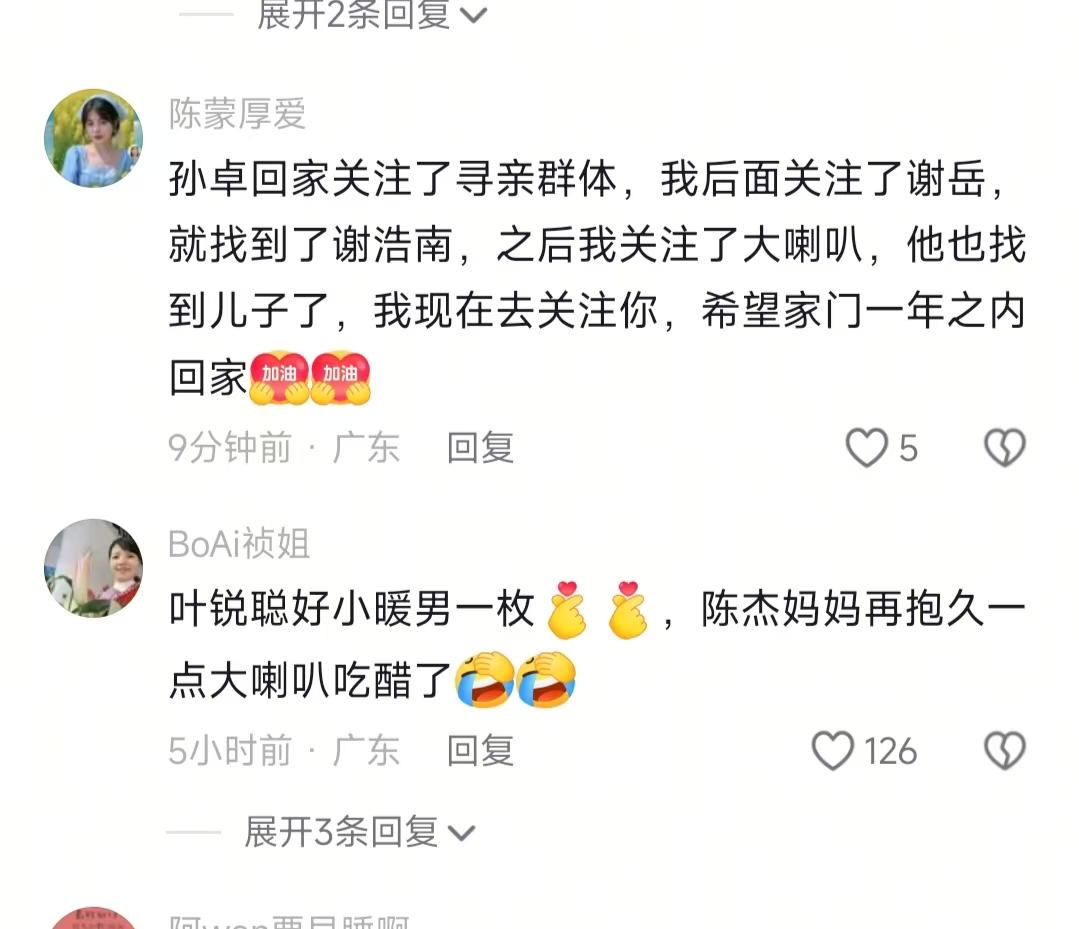Tap the second 加油 heart sticker

click(x=341, y=378)
